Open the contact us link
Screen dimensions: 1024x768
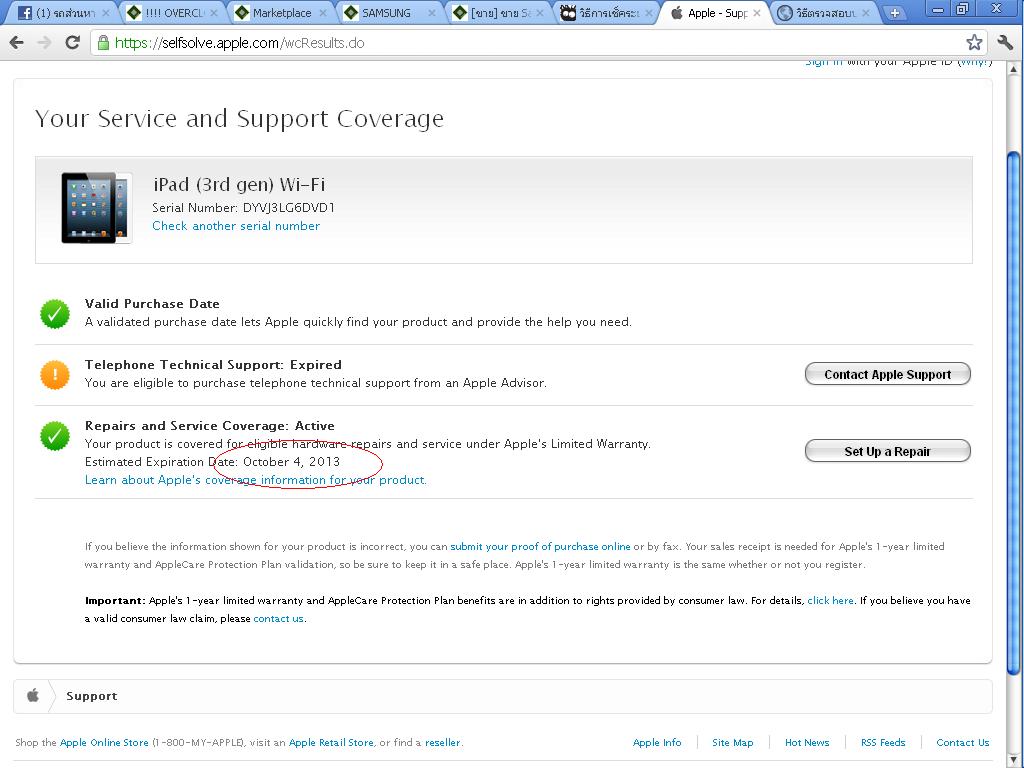click(278, 618)
